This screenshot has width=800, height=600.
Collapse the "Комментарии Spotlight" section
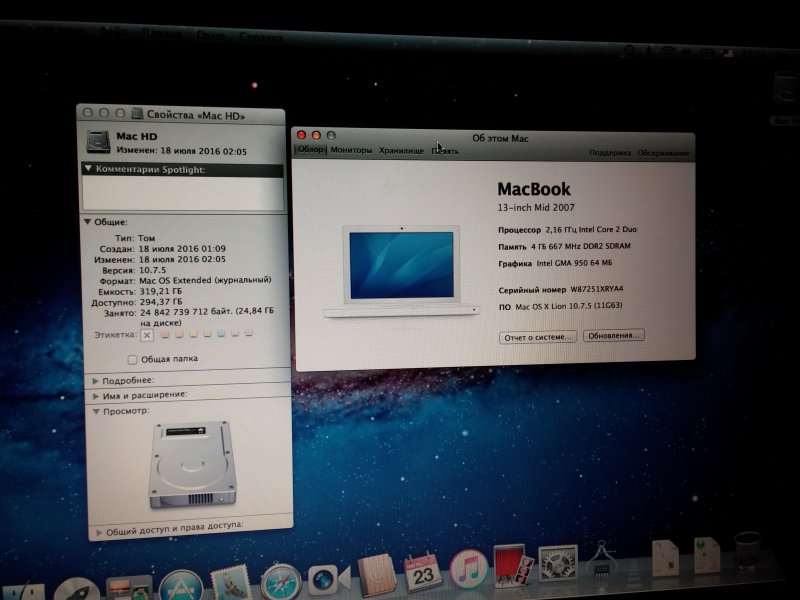90,170
